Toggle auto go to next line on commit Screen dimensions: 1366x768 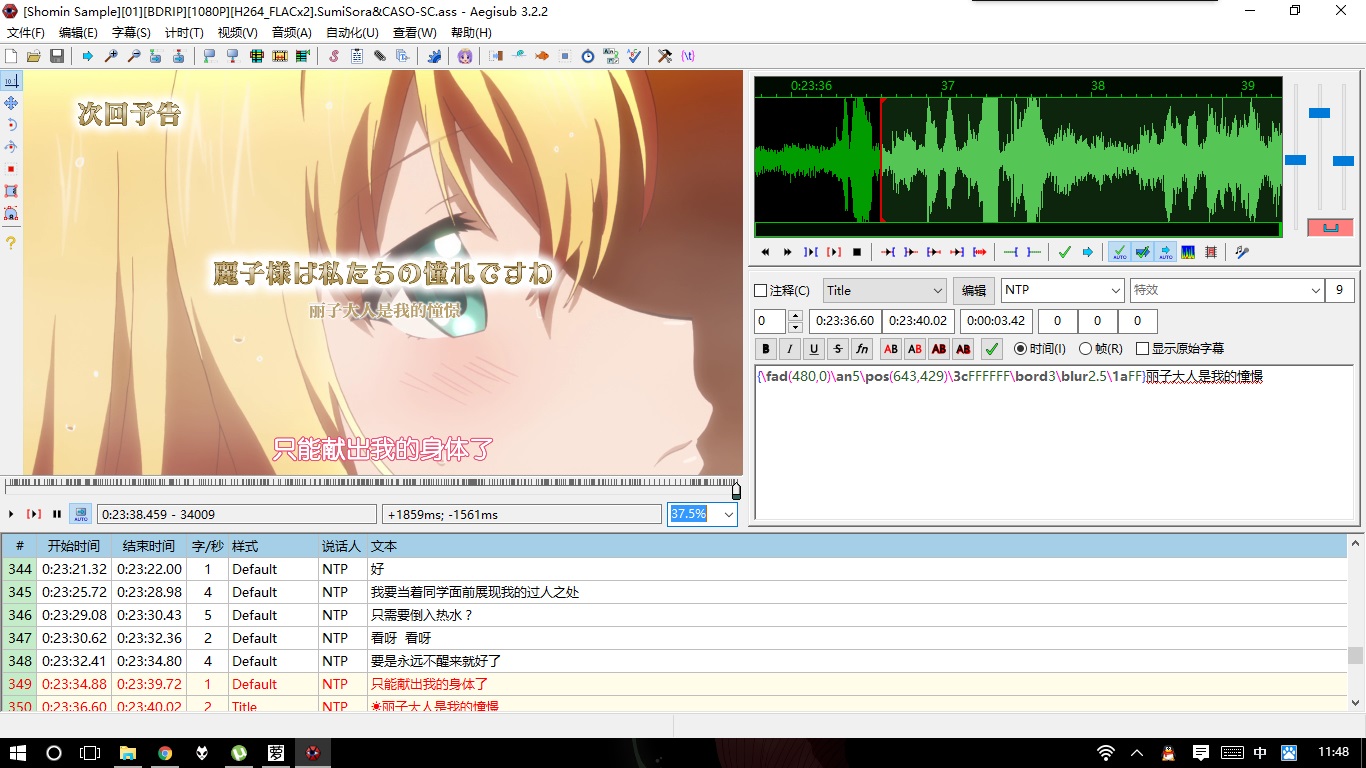click(1142, 252)
